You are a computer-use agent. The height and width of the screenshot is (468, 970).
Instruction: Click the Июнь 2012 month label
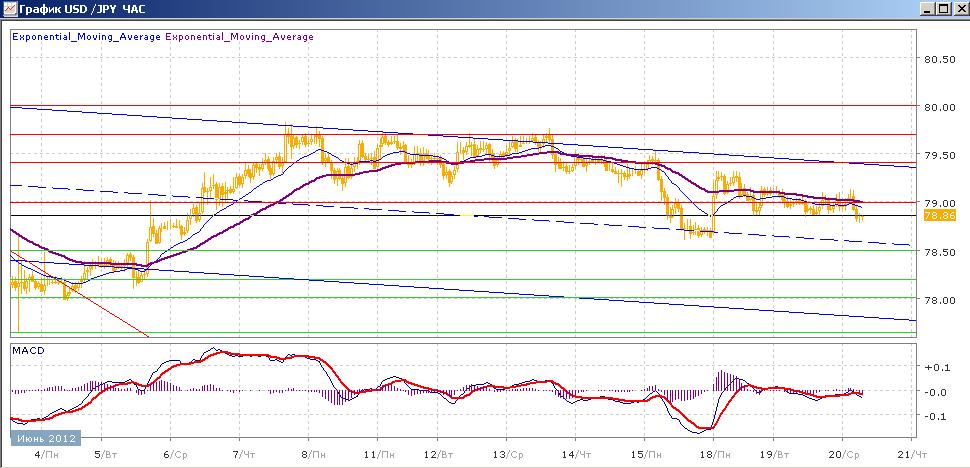coord(44,438)
